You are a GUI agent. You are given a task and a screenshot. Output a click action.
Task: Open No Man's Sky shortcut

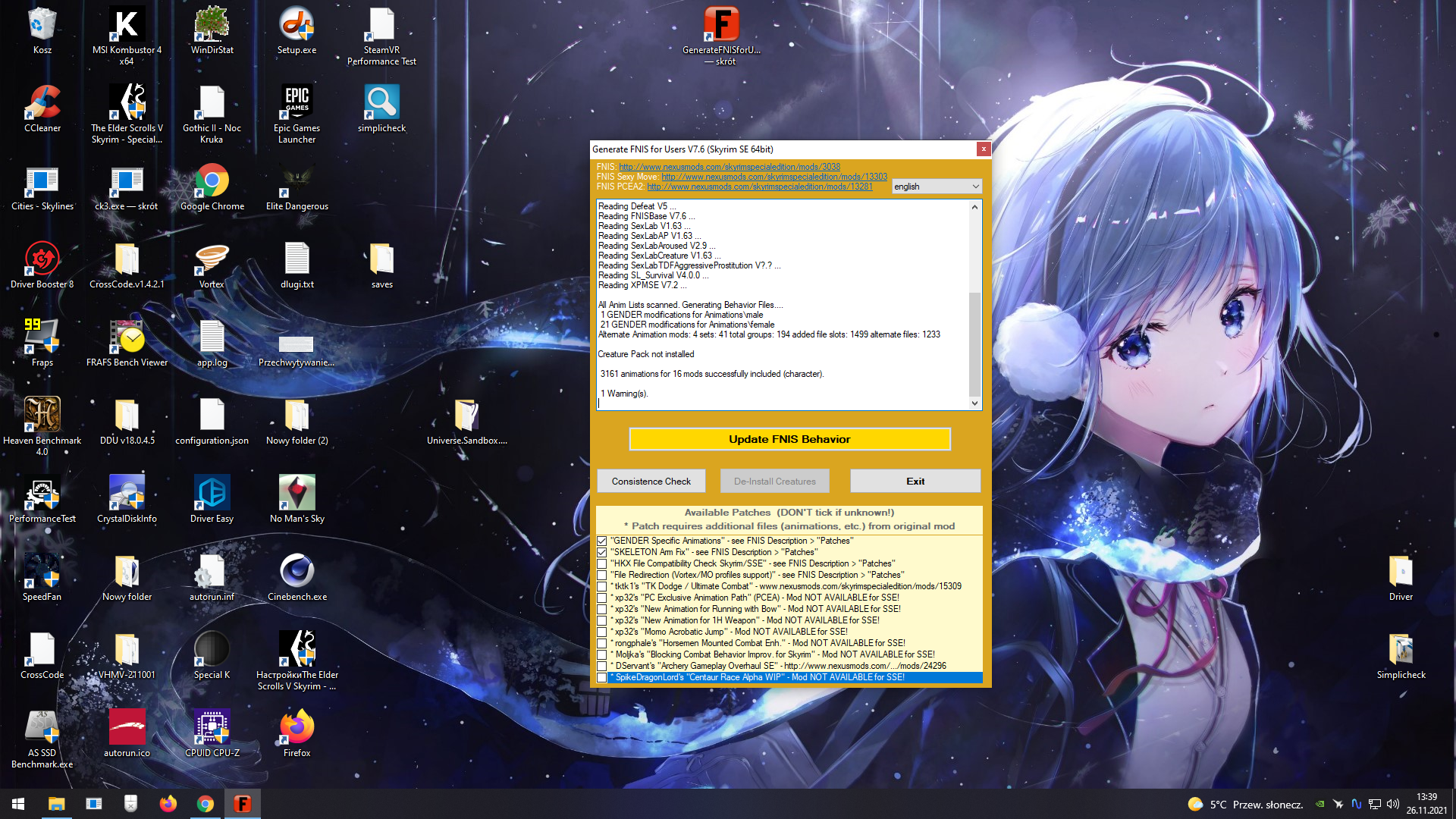297,500
